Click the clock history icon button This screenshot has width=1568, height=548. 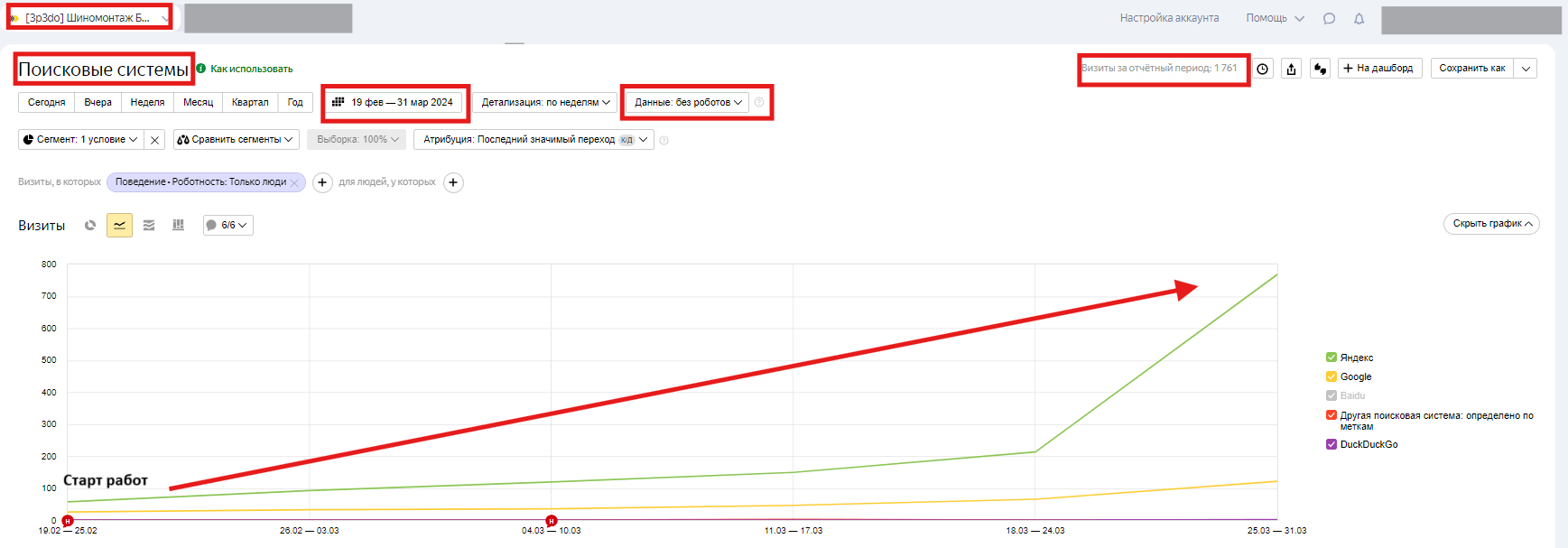coord(1263,69)
